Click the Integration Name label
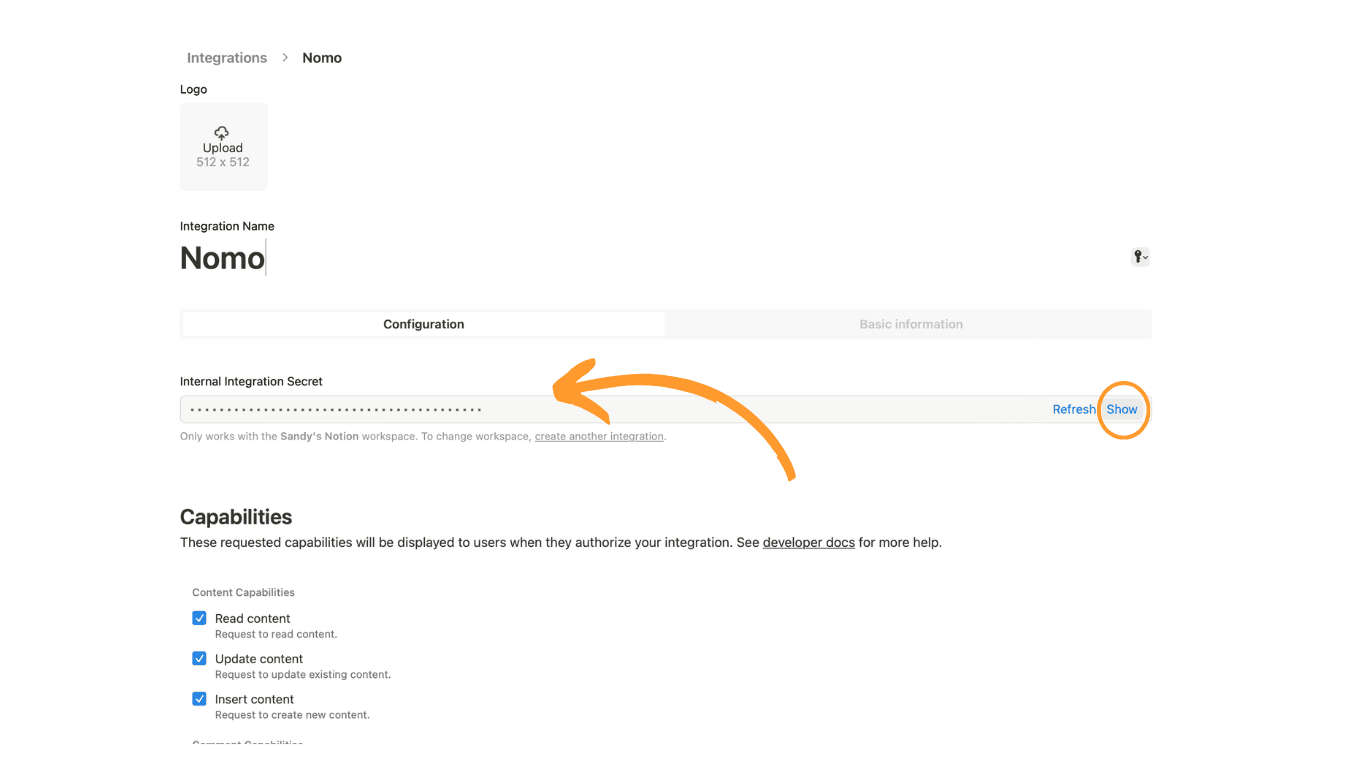 [x=227, y=226]
